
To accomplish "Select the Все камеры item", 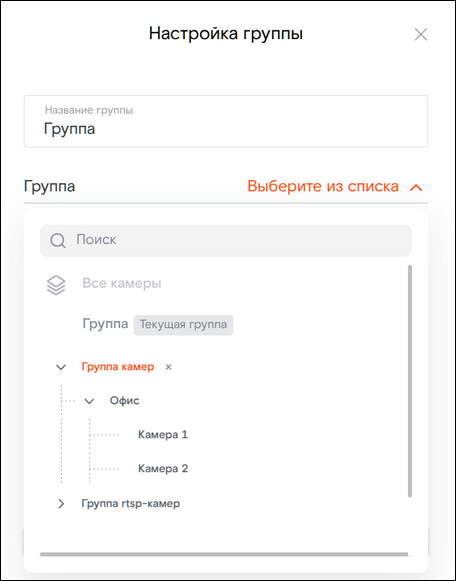I will click(122, 283).
